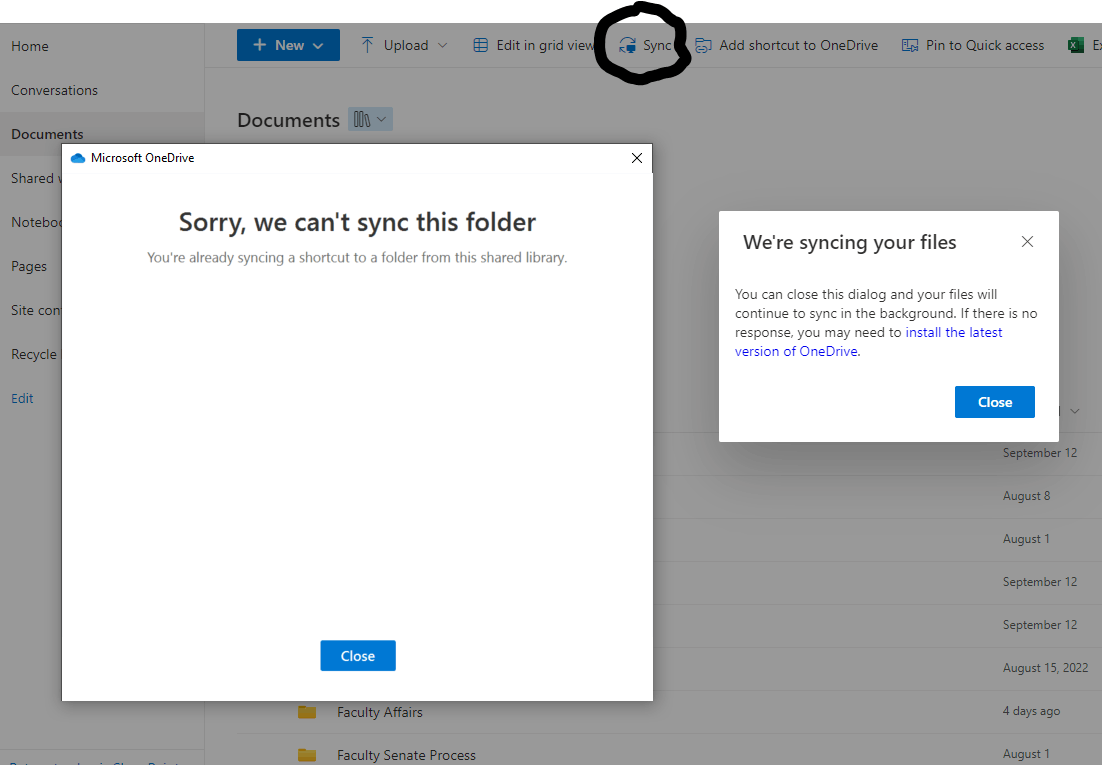The height and width of the screenshot is (765, 1102).
Task: Expand the New button chevron
Action: [318, 46]
